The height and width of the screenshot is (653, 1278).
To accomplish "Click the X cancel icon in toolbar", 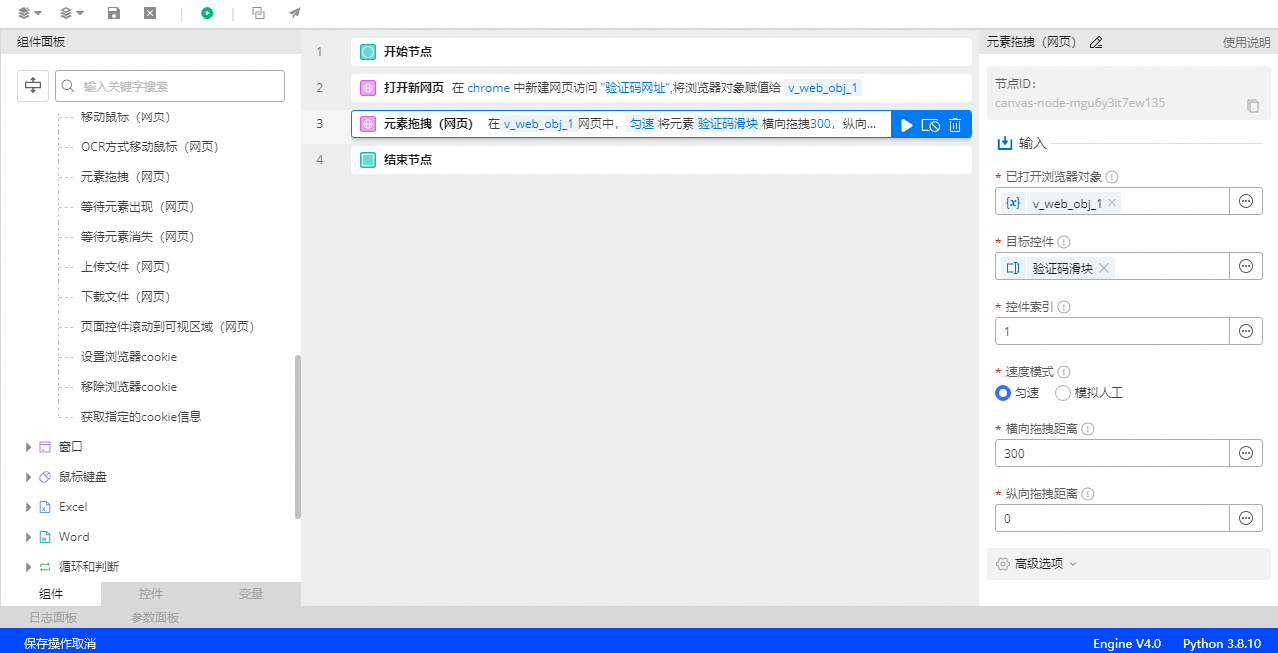I will tap(149, 13).
